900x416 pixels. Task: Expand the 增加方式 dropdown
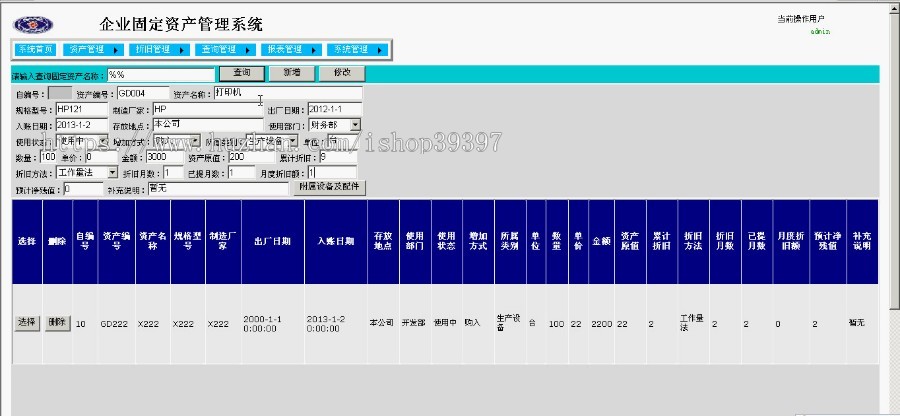(x=195, y=141)
